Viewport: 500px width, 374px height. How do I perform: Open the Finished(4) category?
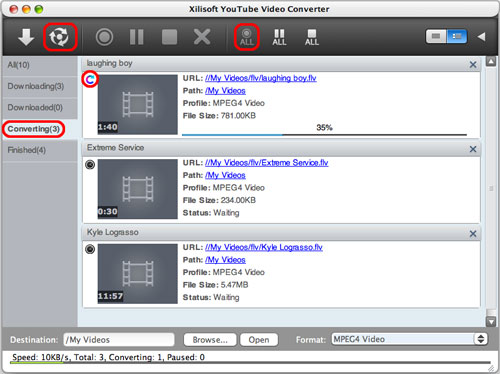40,150
